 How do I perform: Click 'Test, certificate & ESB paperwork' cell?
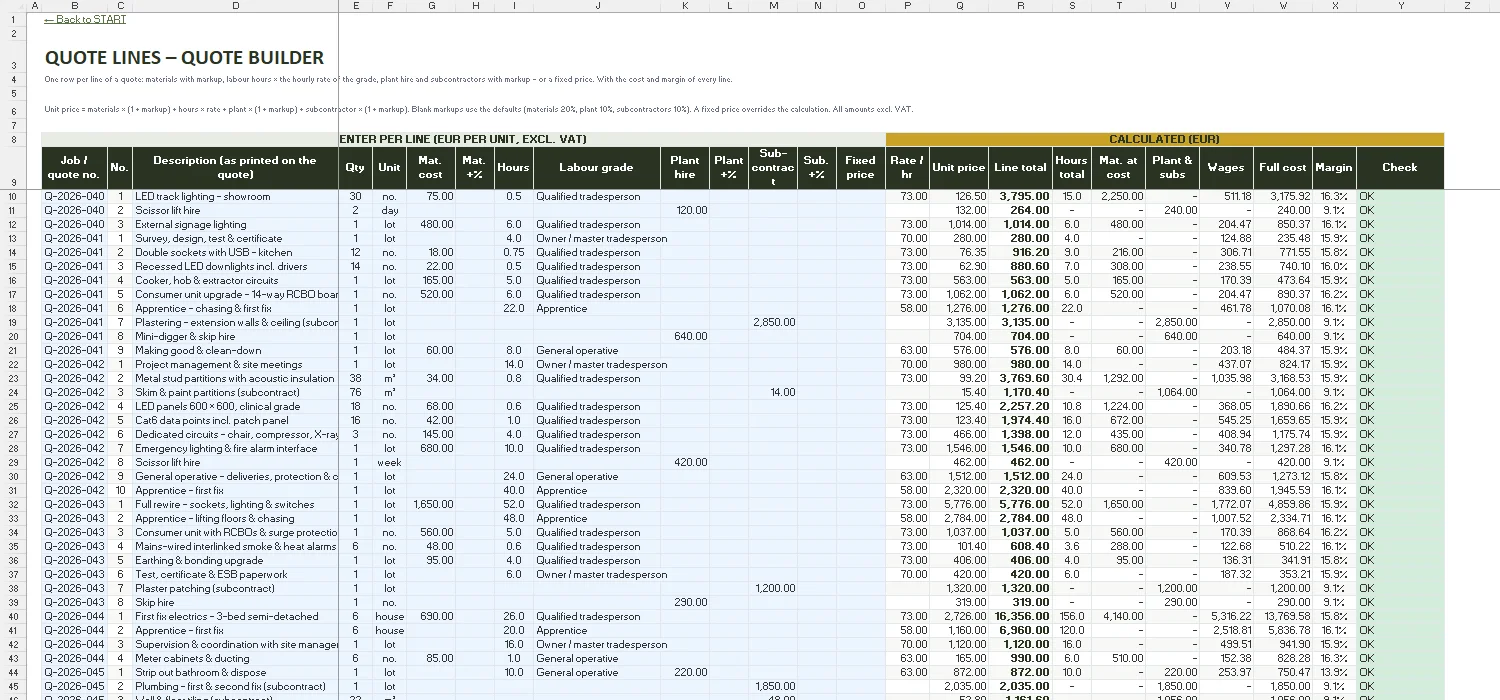(235, 574)
